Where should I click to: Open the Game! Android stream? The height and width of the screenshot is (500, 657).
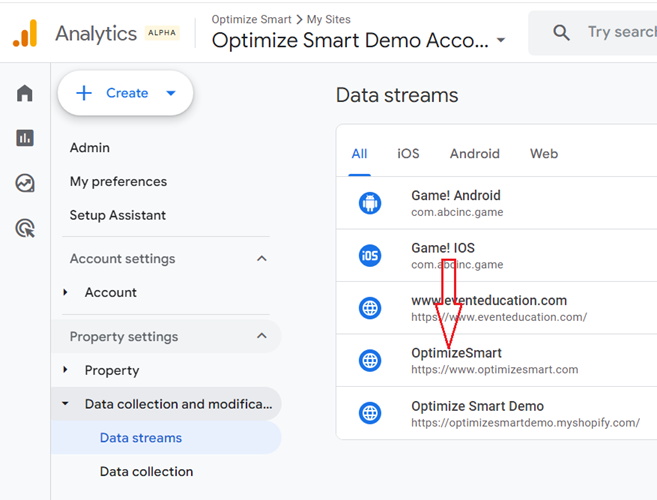(x=497, y=203)
